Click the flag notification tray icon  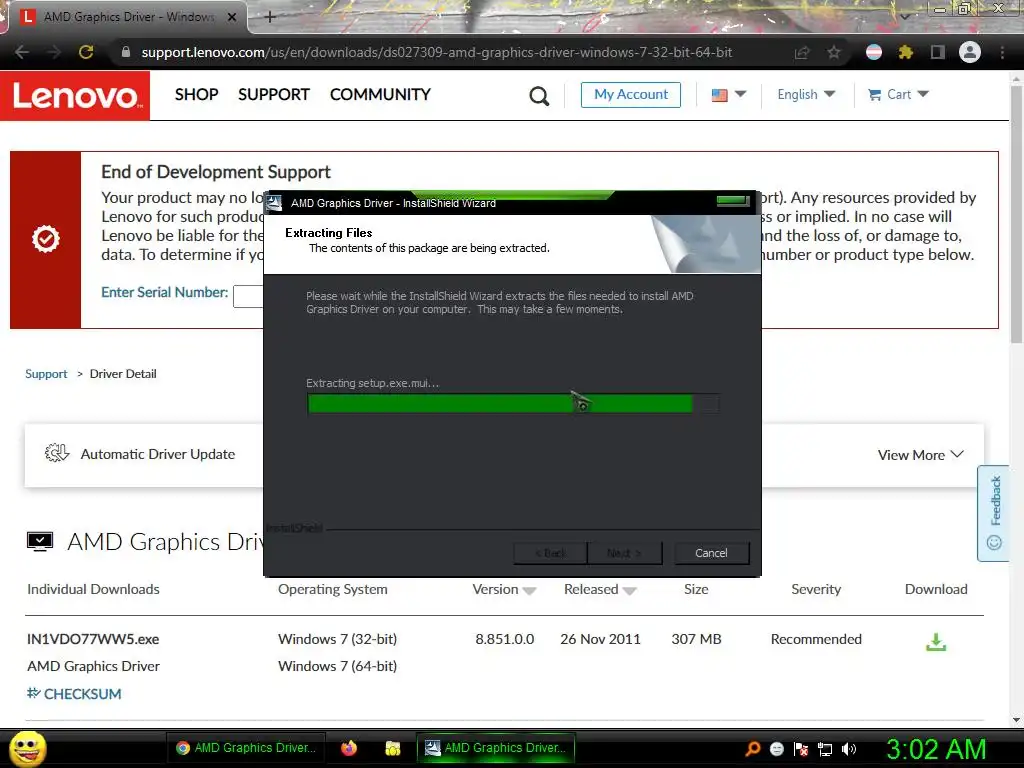801,749
